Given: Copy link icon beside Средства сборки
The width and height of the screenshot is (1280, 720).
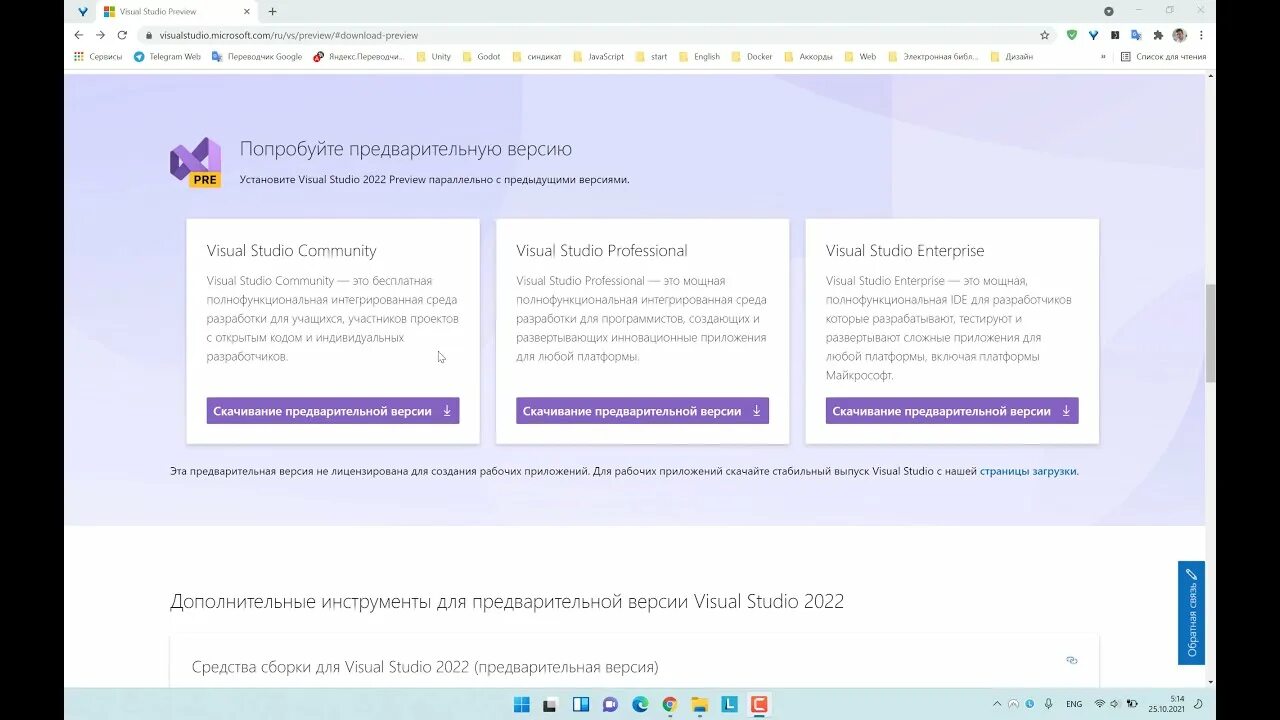Looking at the screenshot, I should tap(1072, 660).
